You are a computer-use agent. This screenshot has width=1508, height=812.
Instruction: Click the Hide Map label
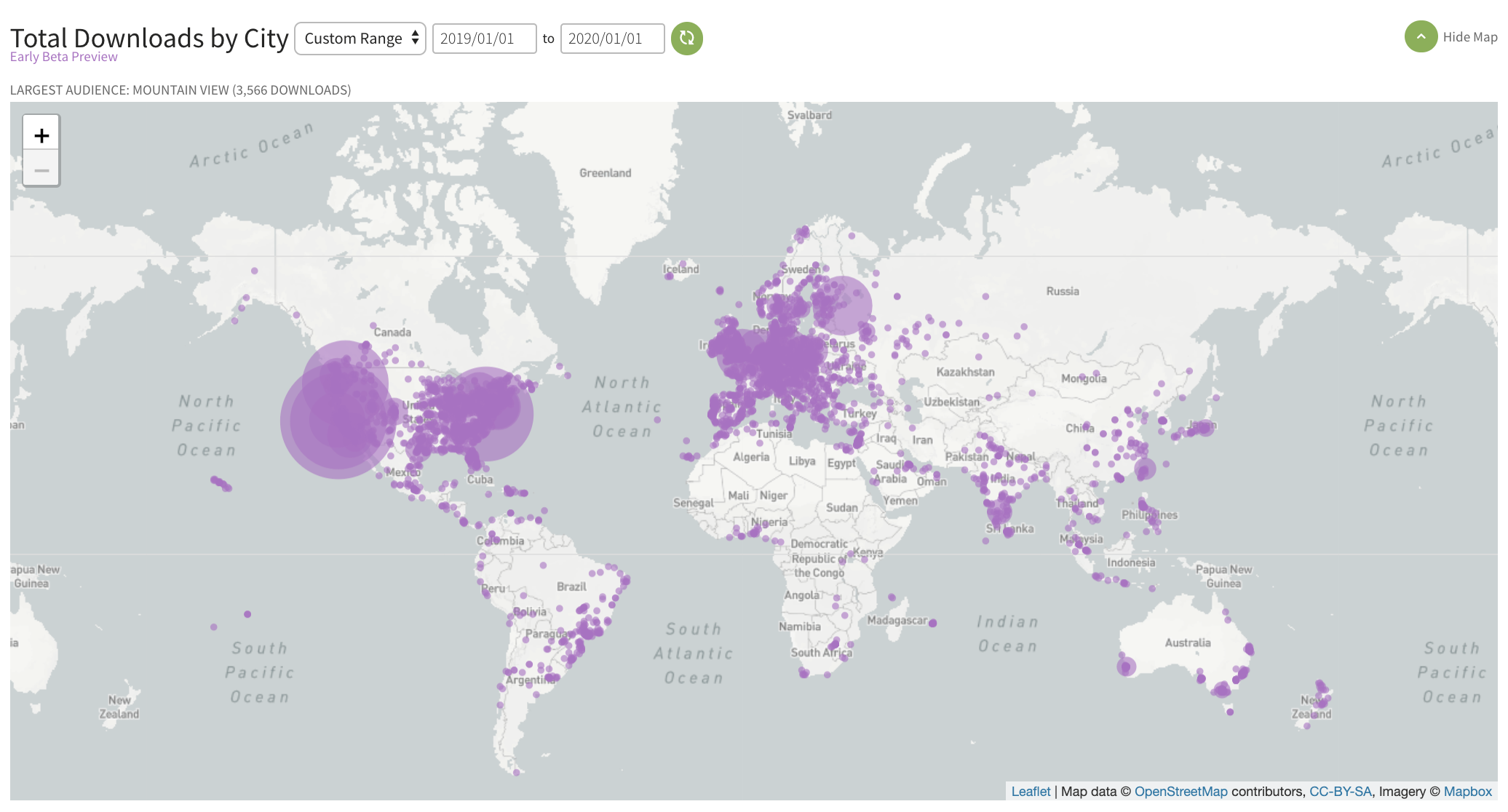(1469, 37)
